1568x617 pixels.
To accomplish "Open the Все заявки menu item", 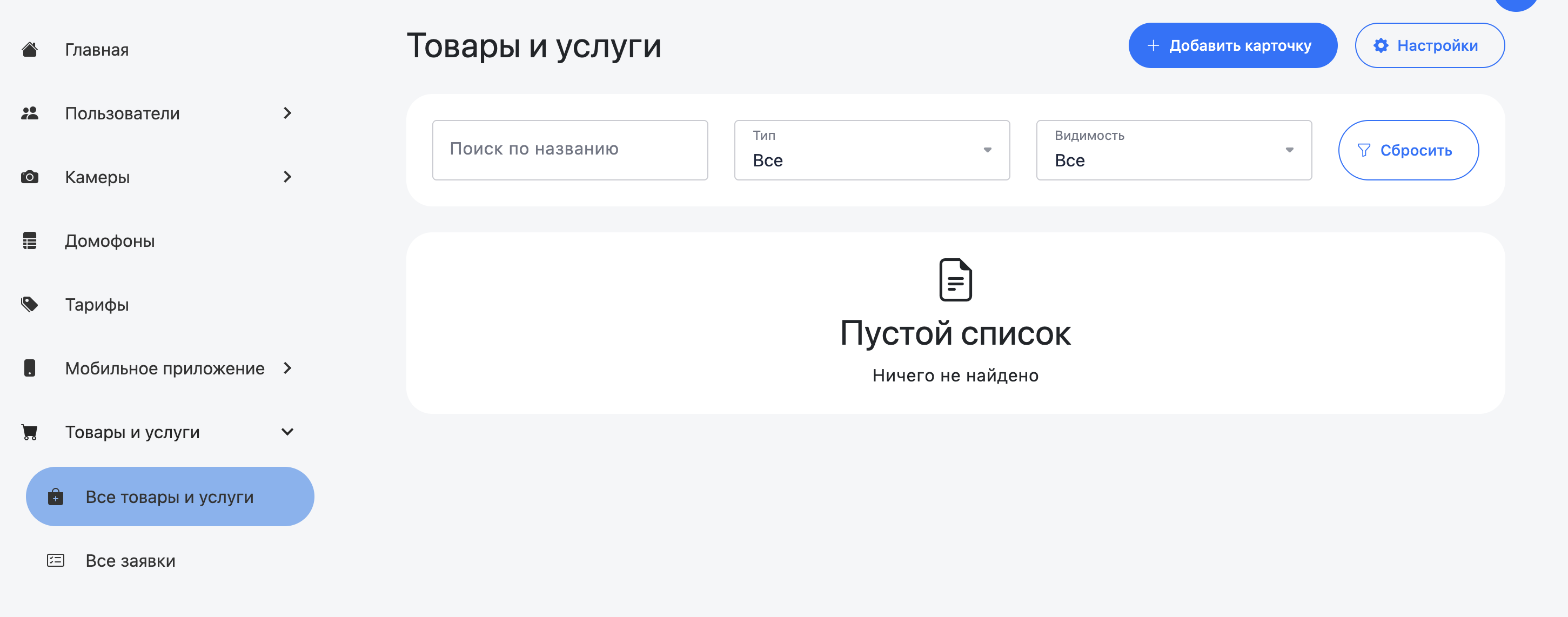I will 130,560.
